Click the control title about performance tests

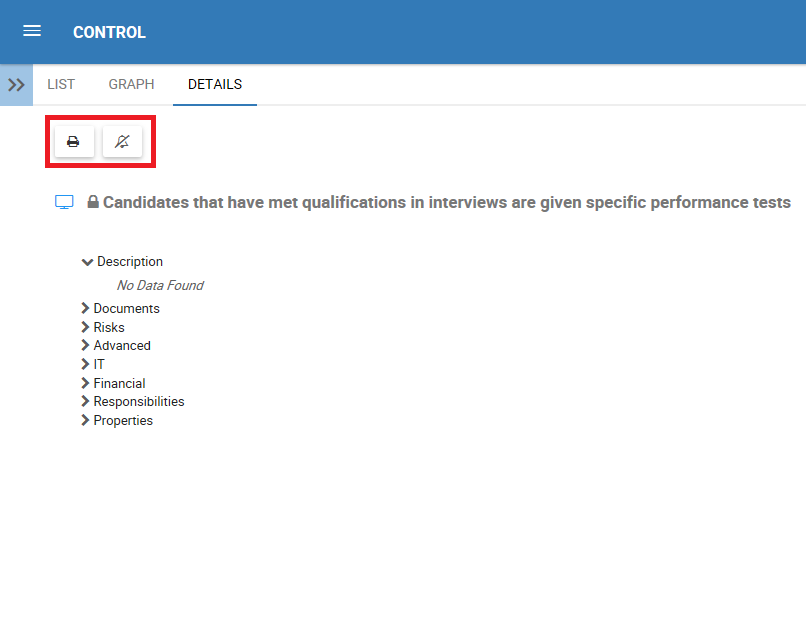(446, 203)
